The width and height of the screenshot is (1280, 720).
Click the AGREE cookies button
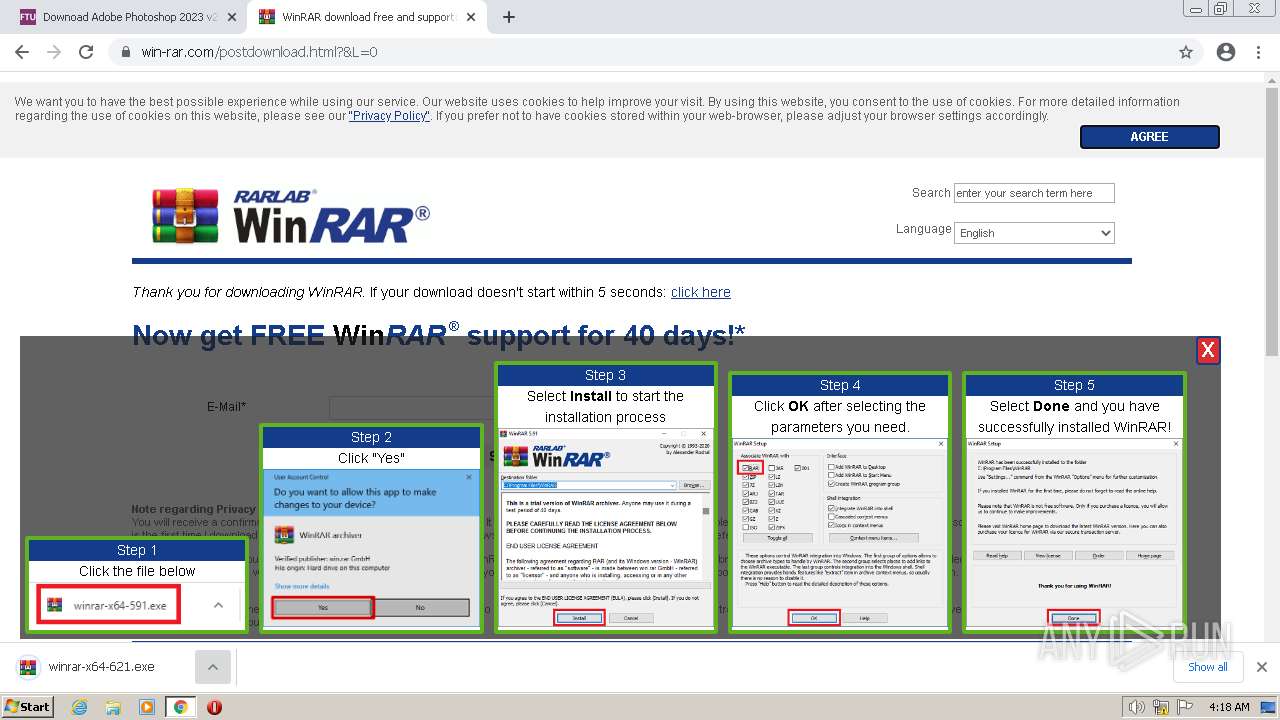tap(1149, 137)
